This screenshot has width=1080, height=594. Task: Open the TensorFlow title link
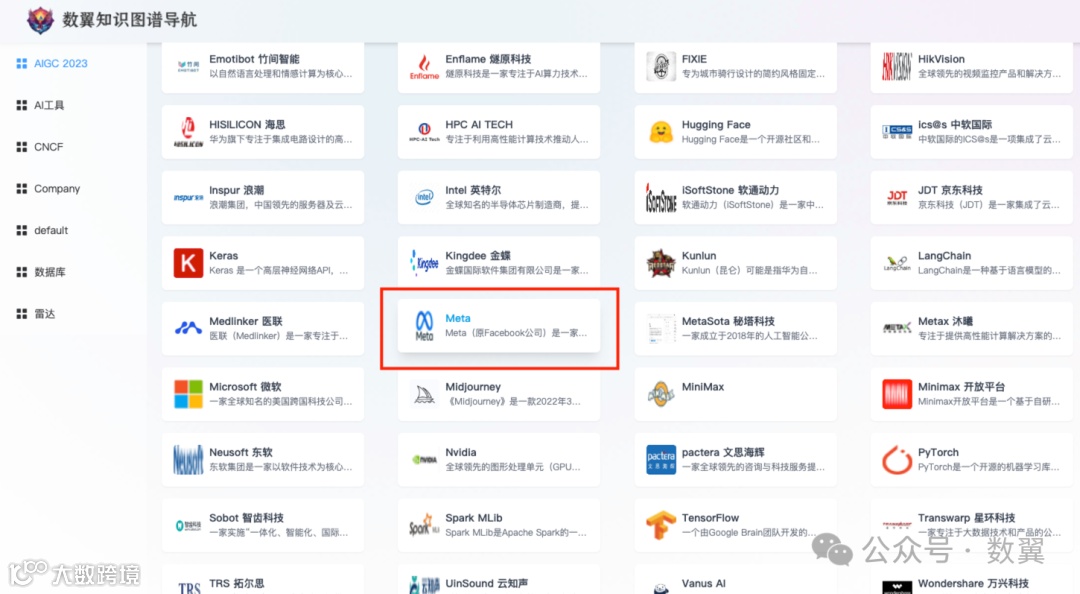click(x=710, y=518)
